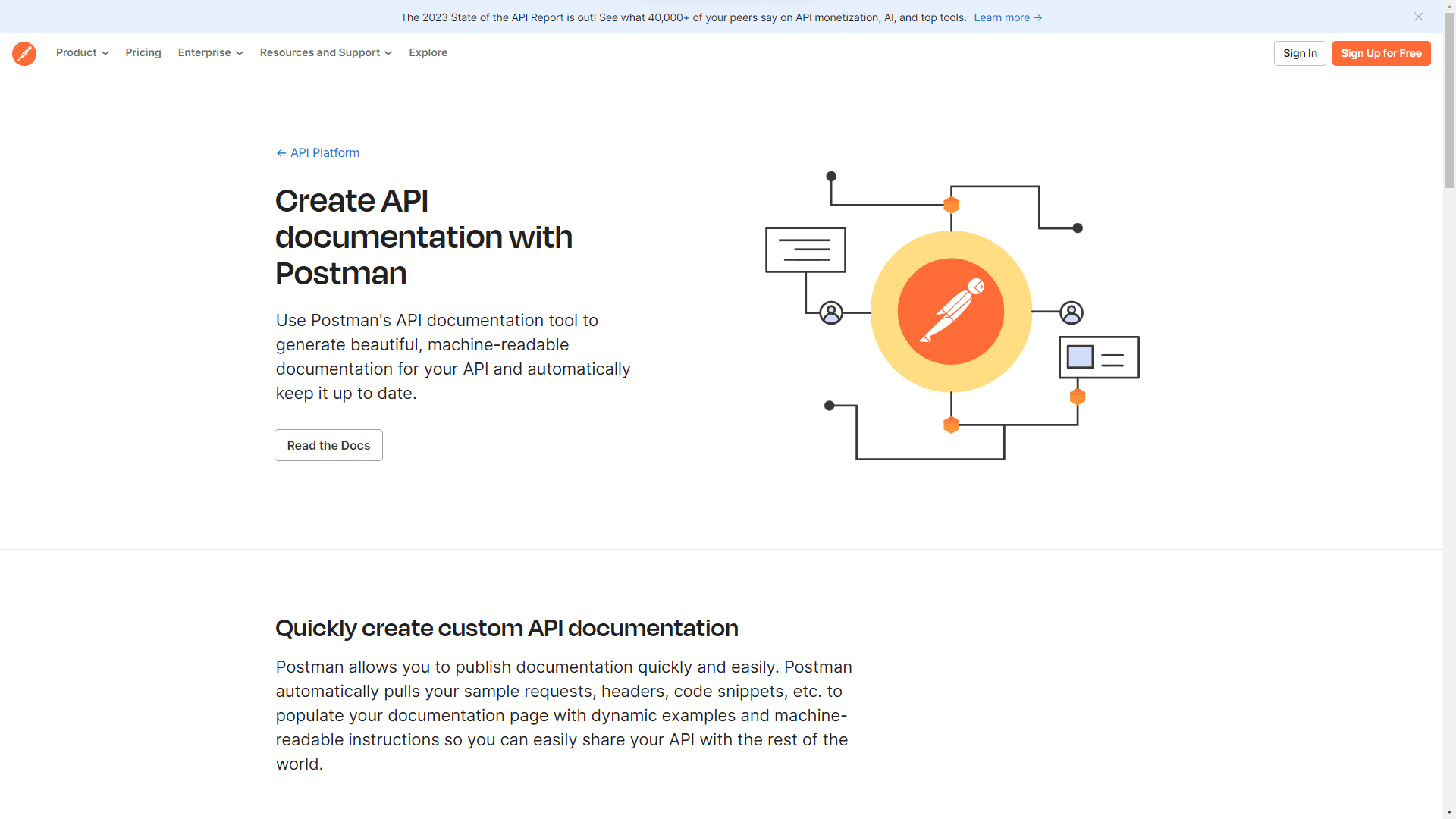Click the text document card illustration
The height and width of the screenshot is (819, 1456).
[x=805, y=249]
